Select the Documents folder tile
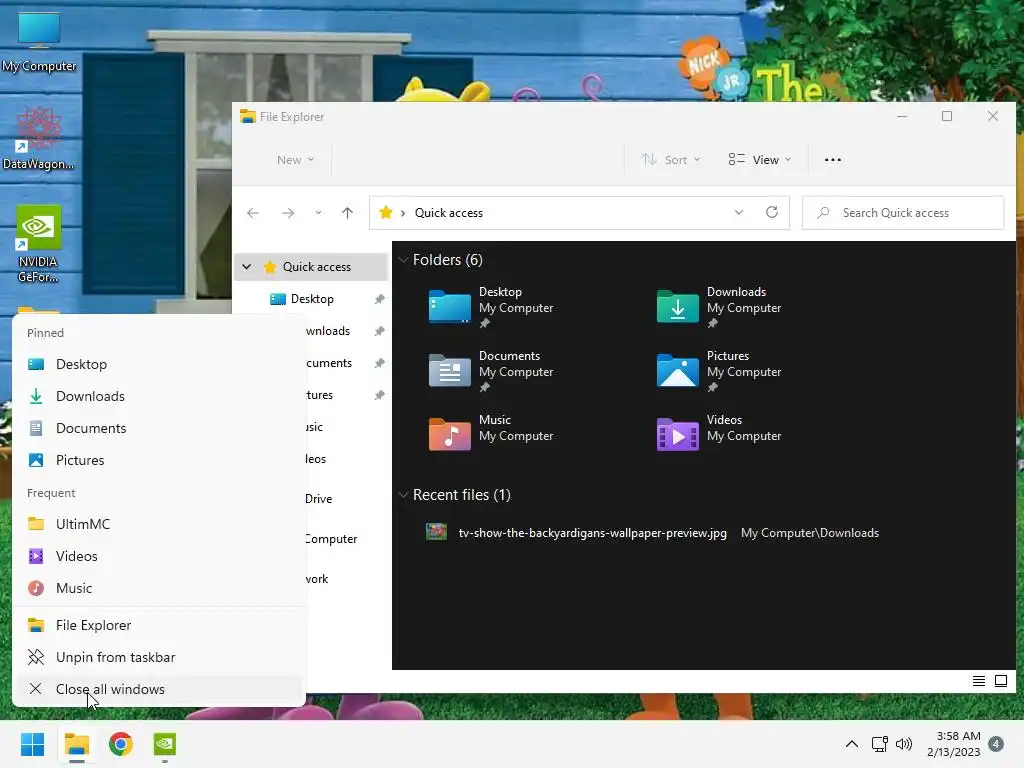This screenshot has width=1024, height=768. coord(491,371)
